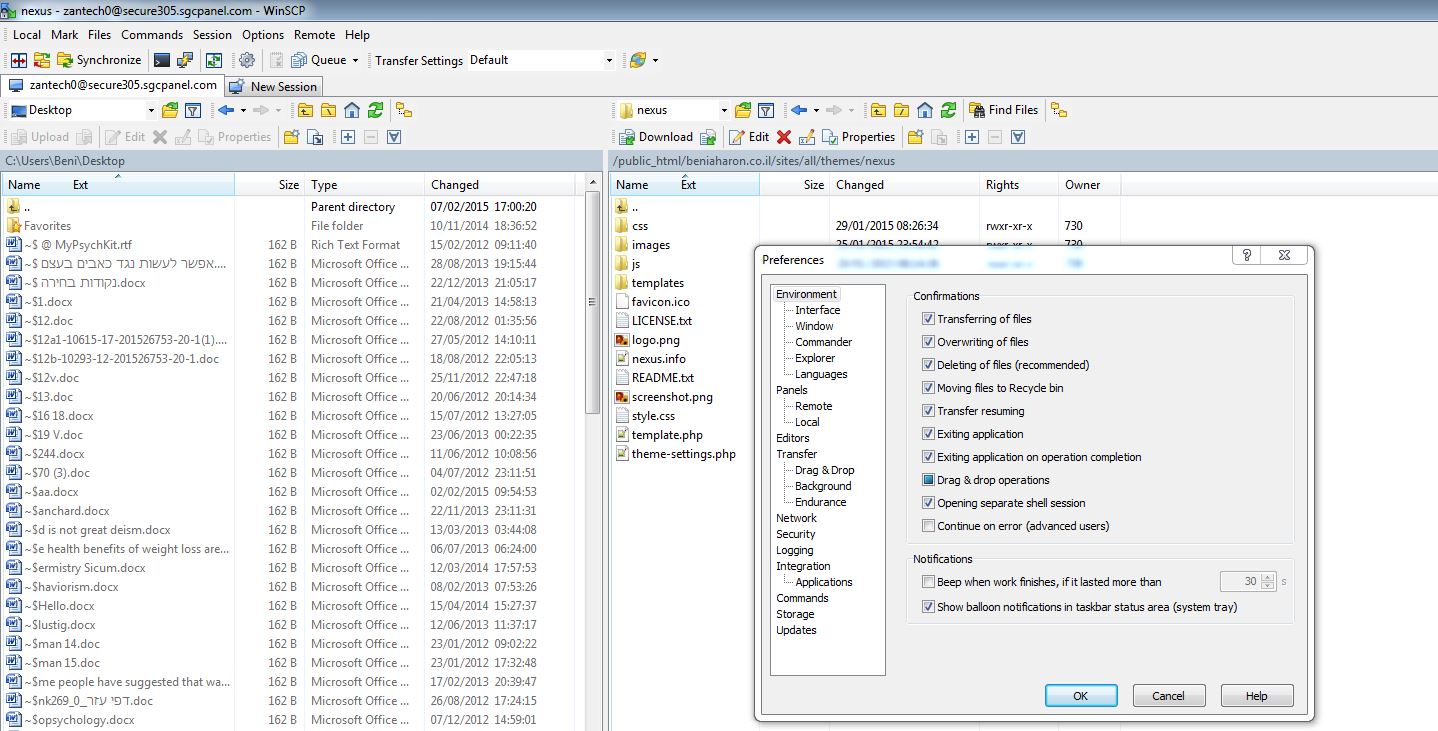Open the remote nexus directory dropdown
Screen dimensions: 1438x731
(x=724, y=110)
